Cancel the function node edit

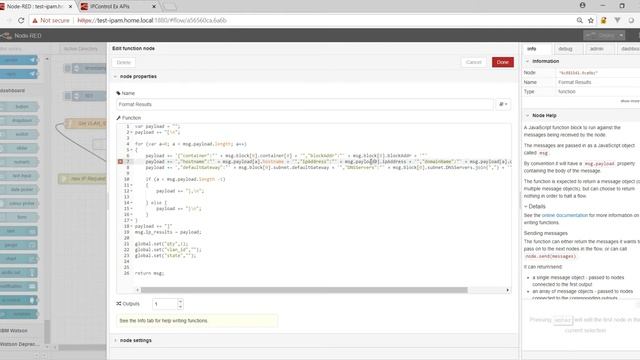[473, 62]
